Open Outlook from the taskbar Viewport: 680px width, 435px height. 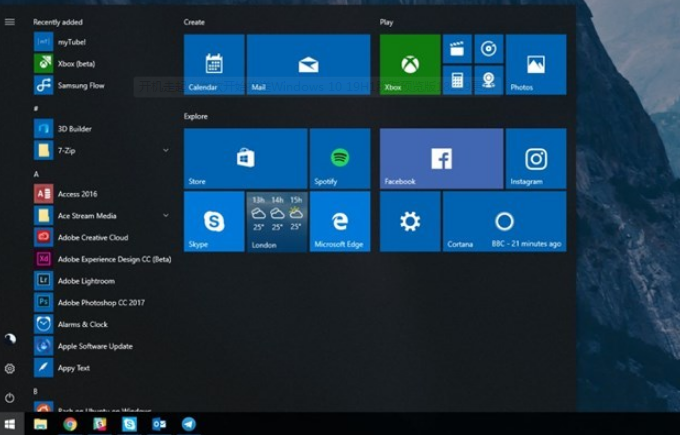(159, 424)
